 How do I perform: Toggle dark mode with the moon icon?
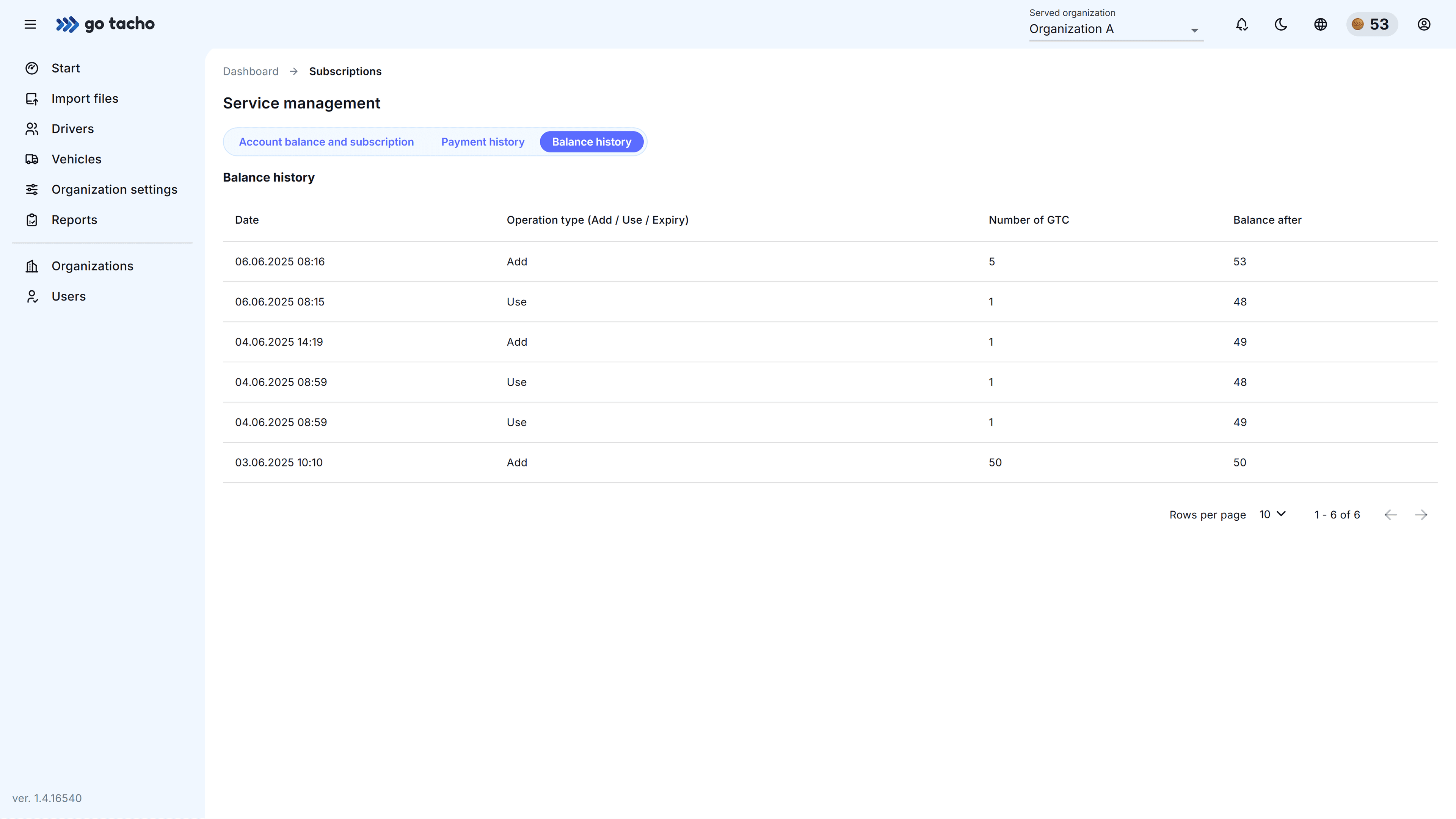click(x=1281, y=24)
